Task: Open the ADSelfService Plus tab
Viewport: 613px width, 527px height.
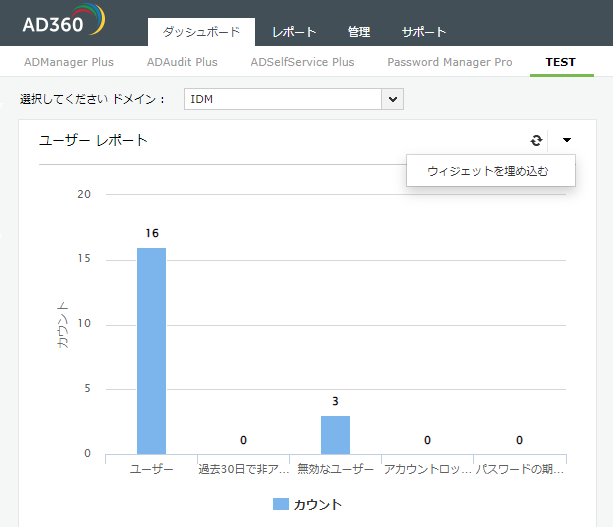Action: click(302, 62)
